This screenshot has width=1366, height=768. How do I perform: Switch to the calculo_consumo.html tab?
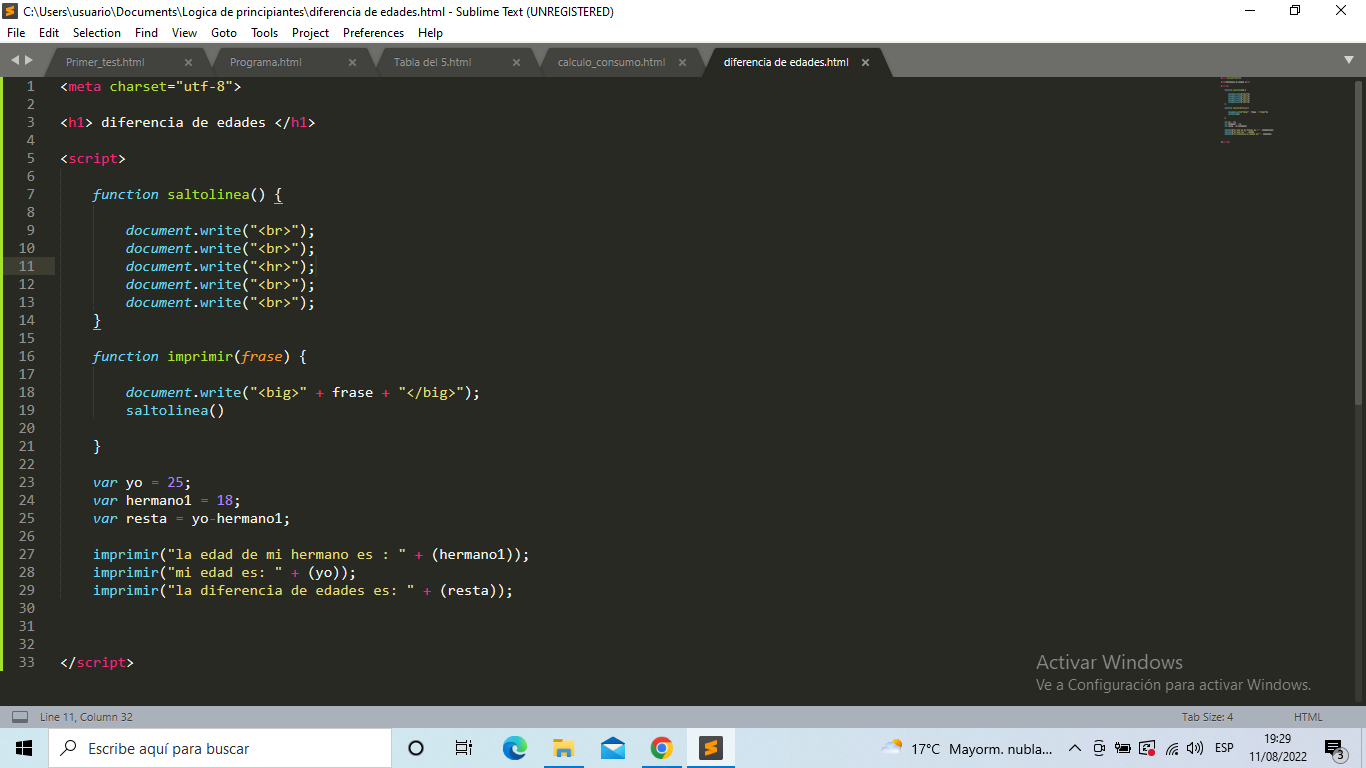(x=611, y=62)
